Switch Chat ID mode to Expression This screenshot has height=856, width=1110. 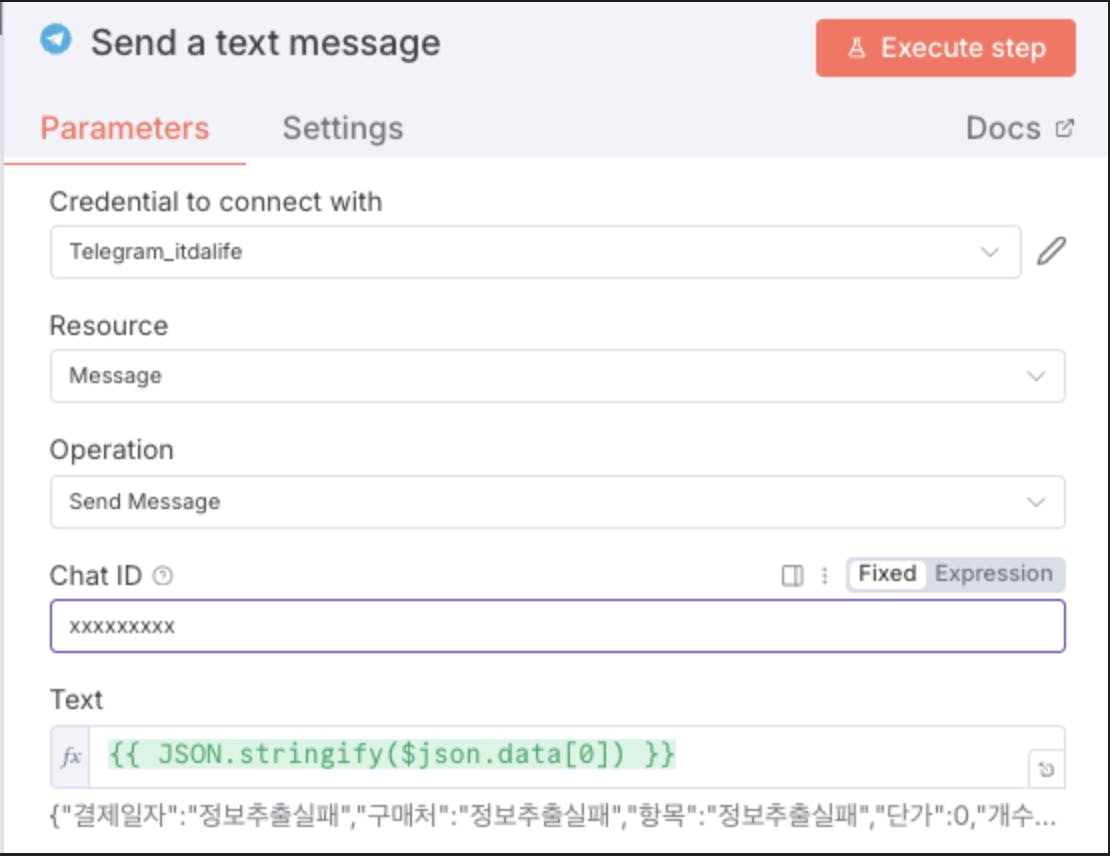click(x=993, y=574)
